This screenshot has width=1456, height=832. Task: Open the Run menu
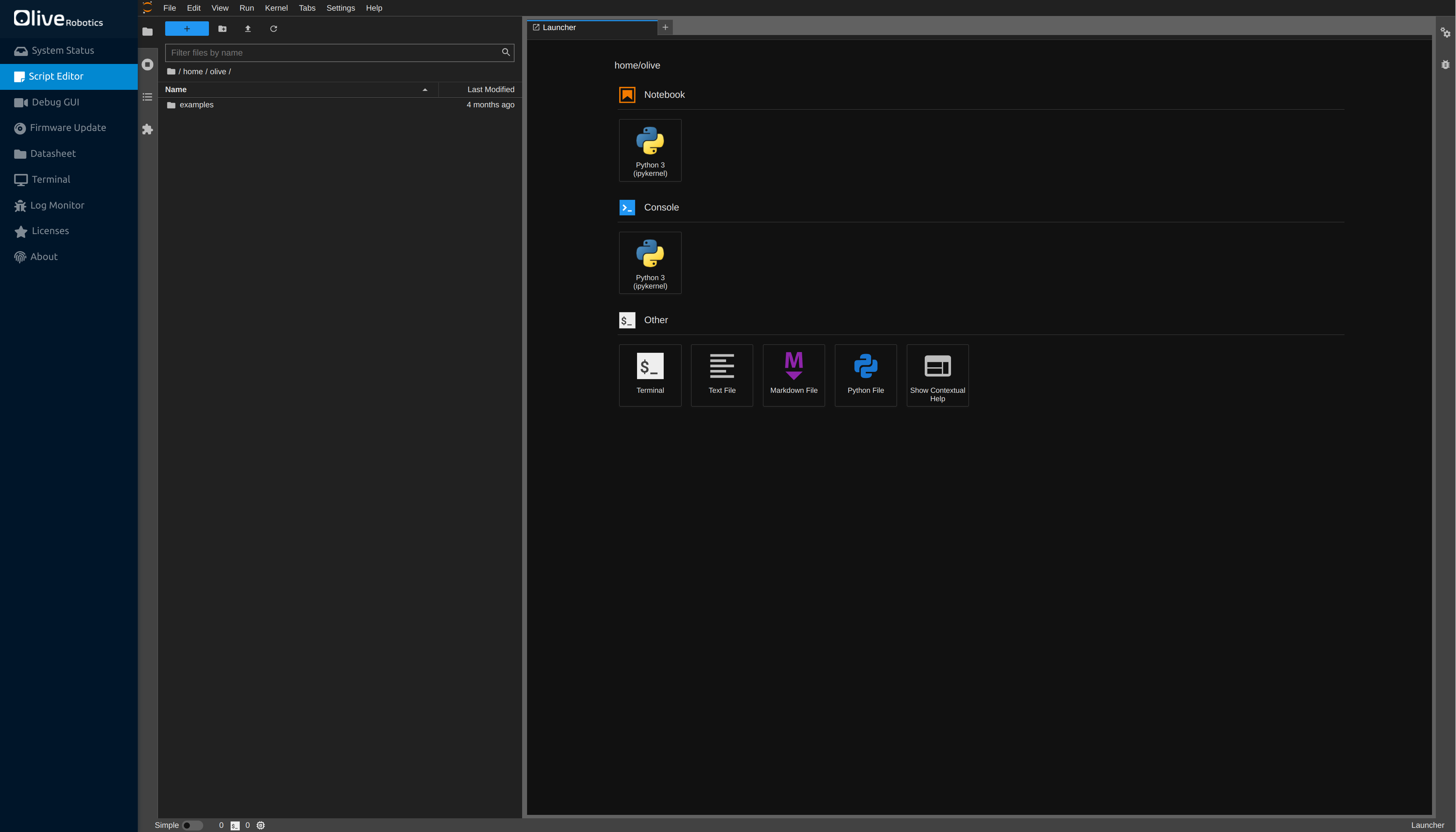point(247,8)
